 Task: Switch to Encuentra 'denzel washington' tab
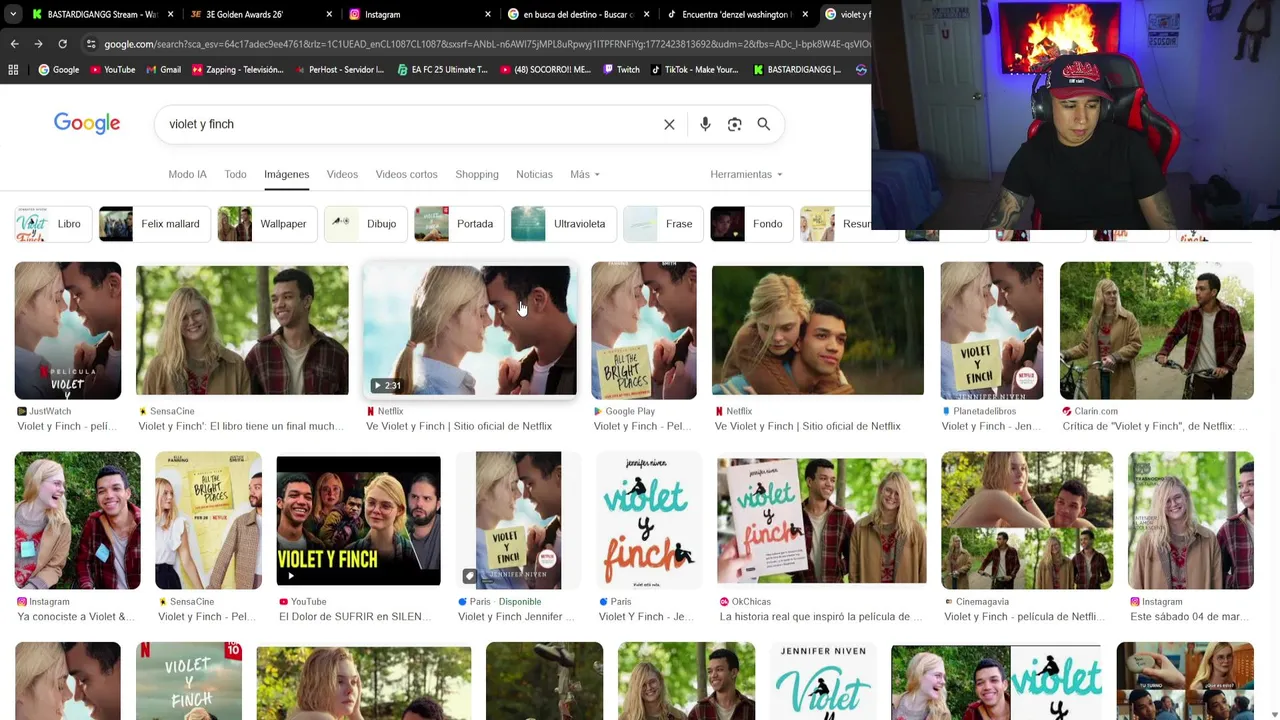pos(735,14)
